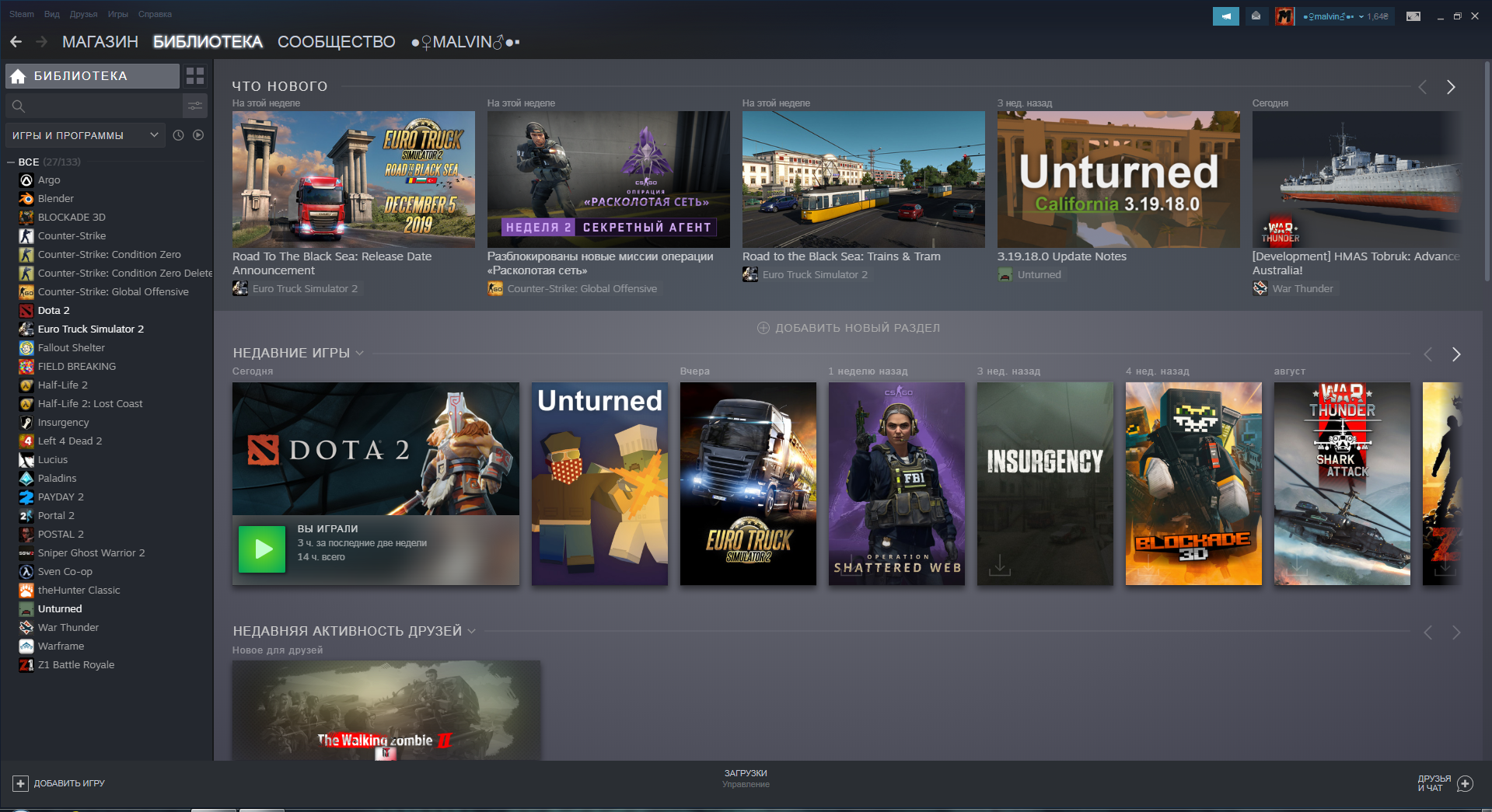This screenshot has height=812, width=1492.
Task: Open the Unturned update notes news title
Action: tap(1061, 256)
